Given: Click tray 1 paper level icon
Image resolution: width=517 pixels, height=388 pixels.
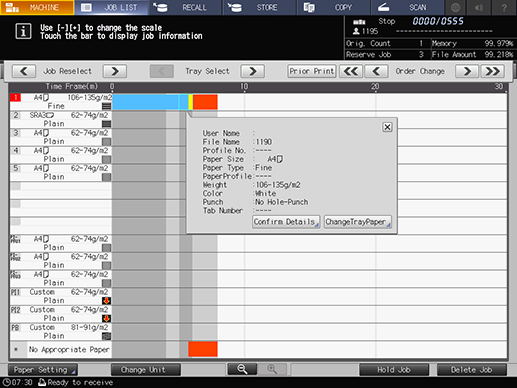Looking at the screenshot, I should click(106, 106).
